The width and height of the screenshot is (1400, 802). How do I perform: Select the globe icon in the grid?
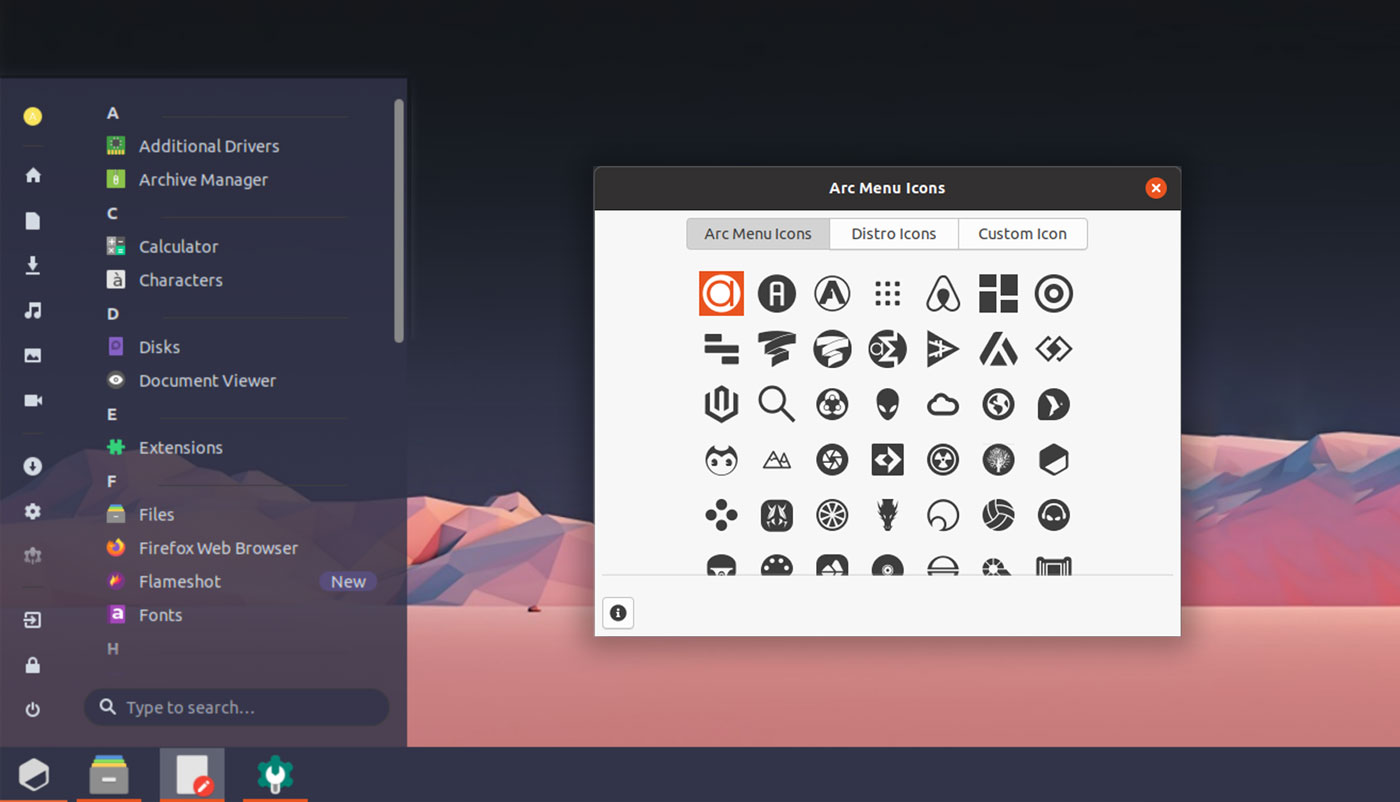[997, 404]
